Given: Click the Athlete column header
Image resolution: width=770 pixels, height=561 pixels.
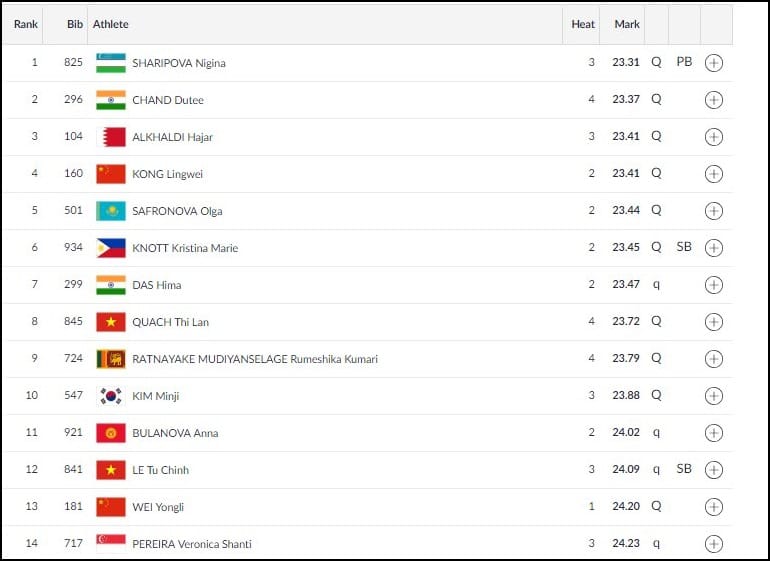Looking at the screenshot, I should tap(110, 24).
